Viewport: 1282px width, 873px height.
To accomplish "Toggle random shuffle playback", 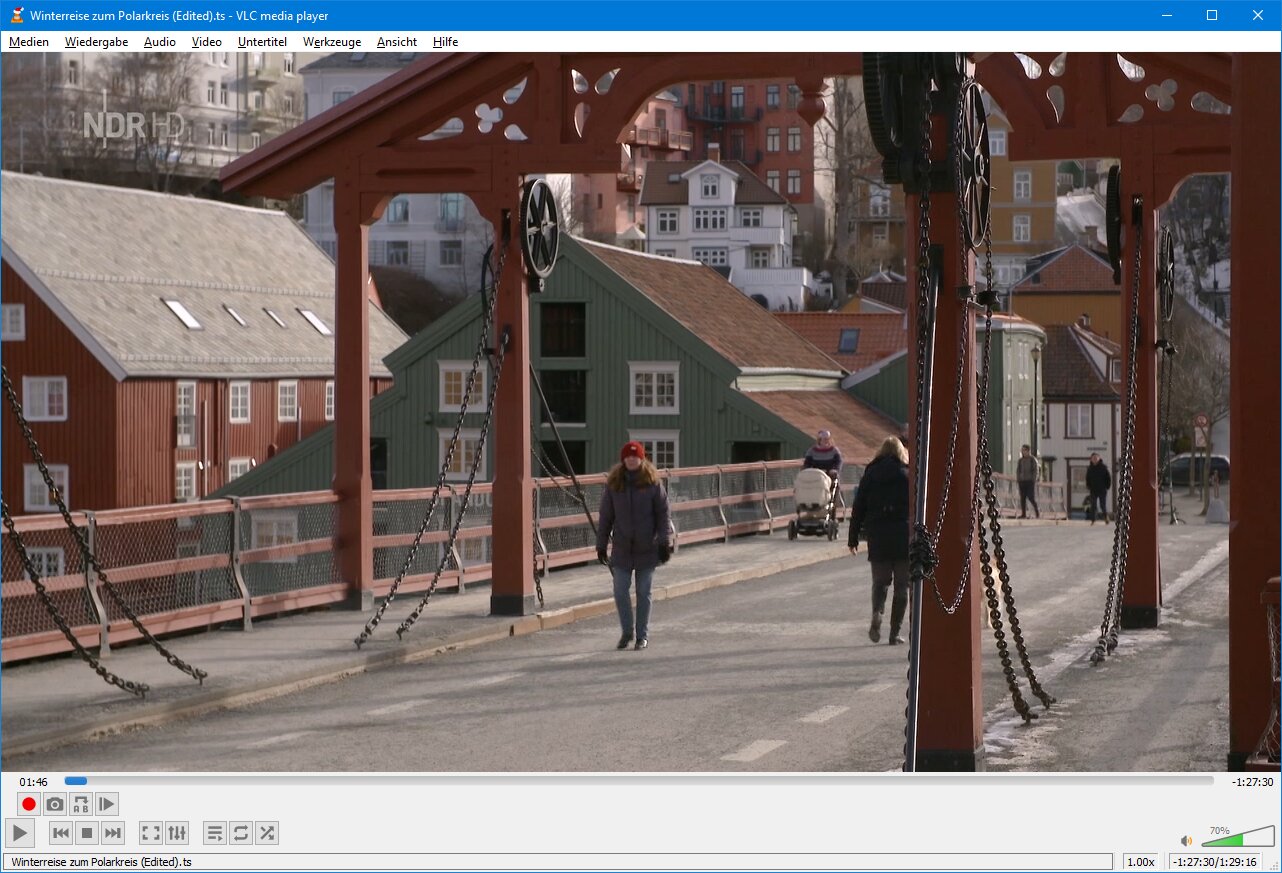I will 267,833.
